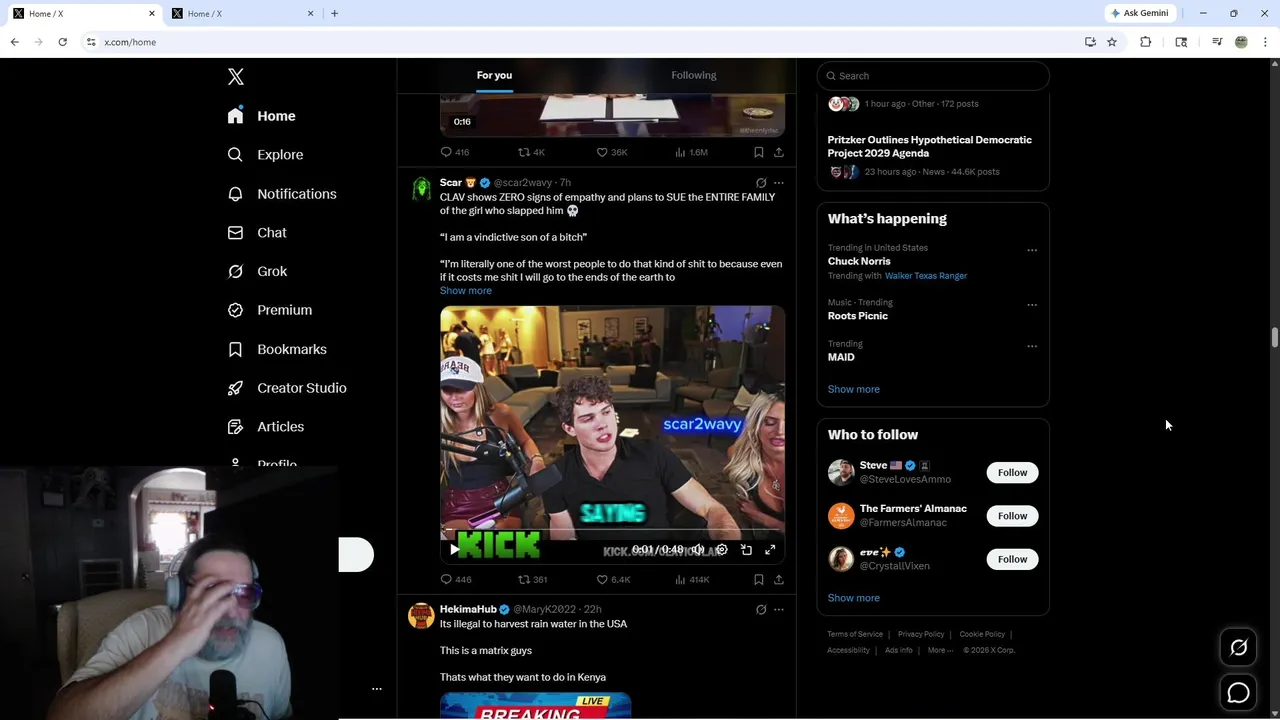Share the top post with 36K likes
This screenshot has width=1280, height=720.
(x=779, y=152)
